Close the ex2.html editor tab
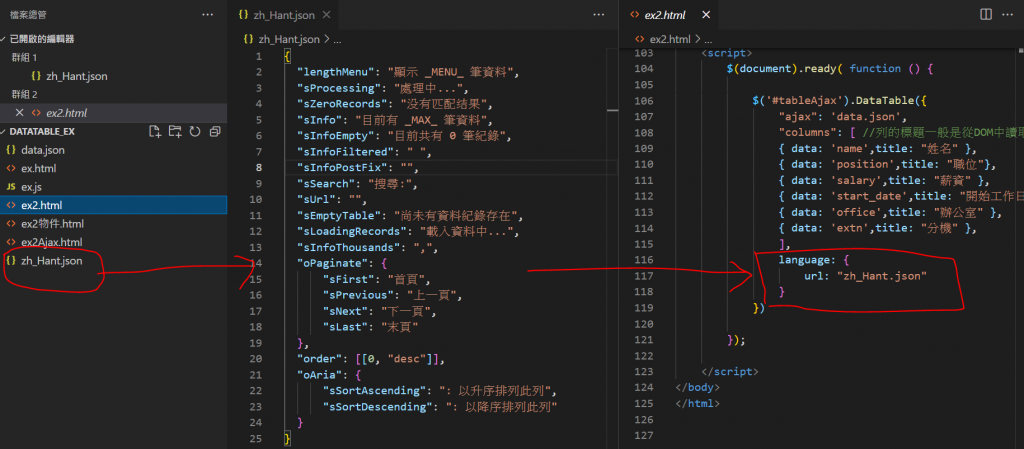 click(x=706, y=14)
